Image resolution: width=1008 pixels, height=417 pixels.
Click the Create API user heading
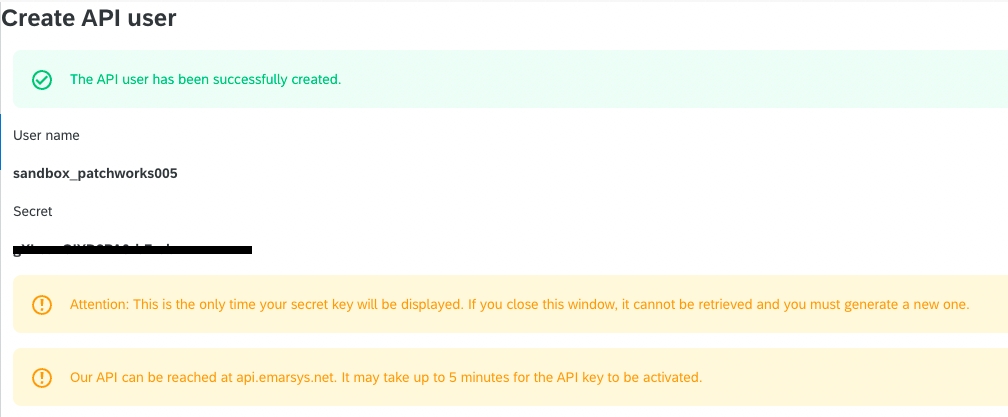89,19
